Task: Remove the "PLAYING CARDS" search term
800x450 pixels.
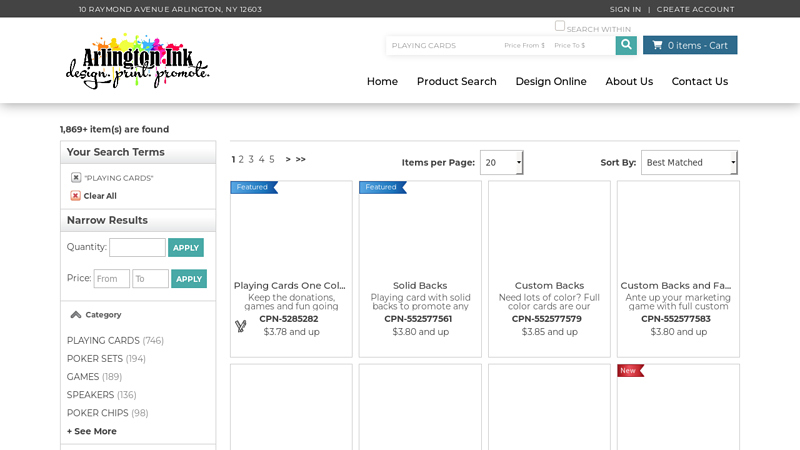Action: coord(76,178)
